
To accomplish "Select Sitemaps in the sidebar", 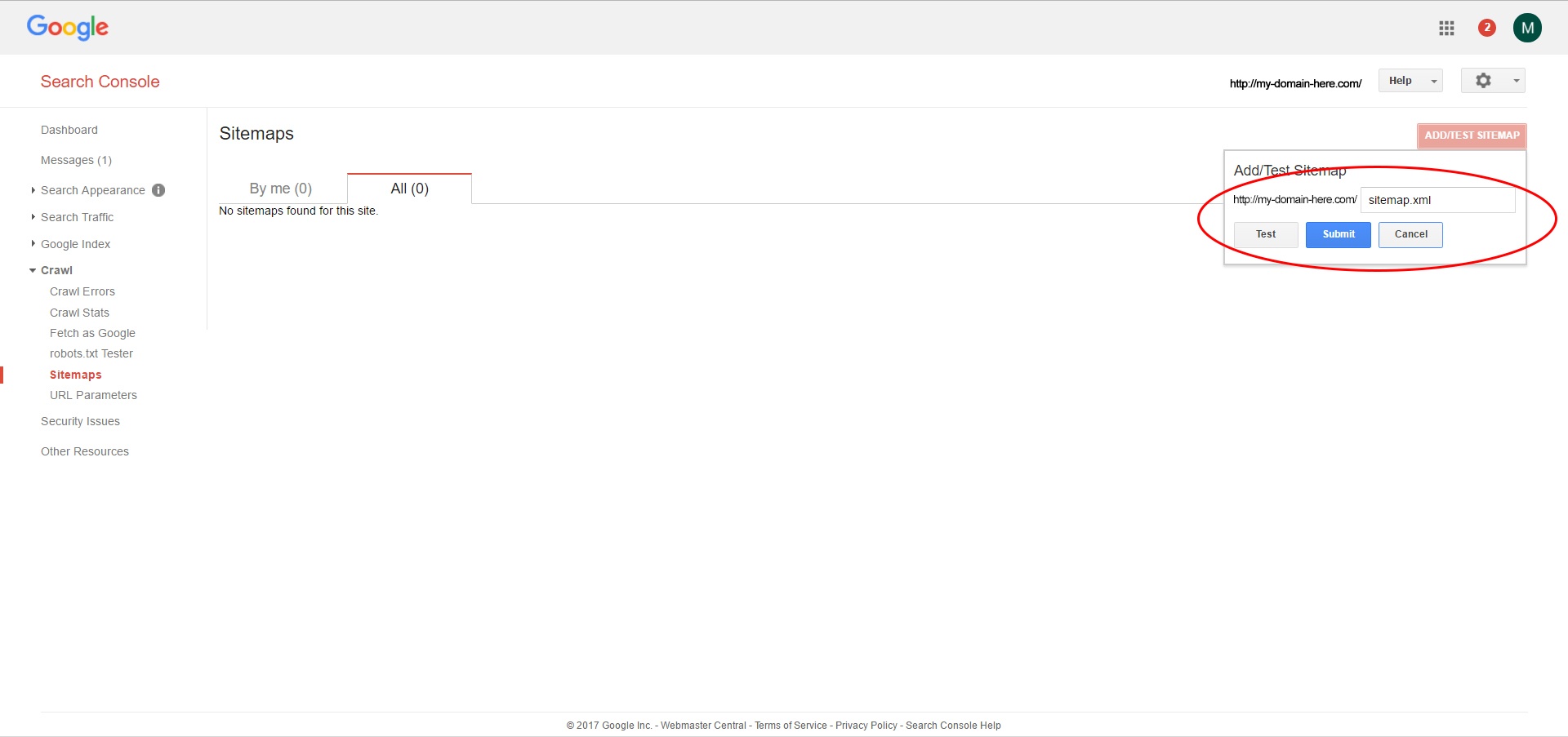I will [x=76, y=375].
